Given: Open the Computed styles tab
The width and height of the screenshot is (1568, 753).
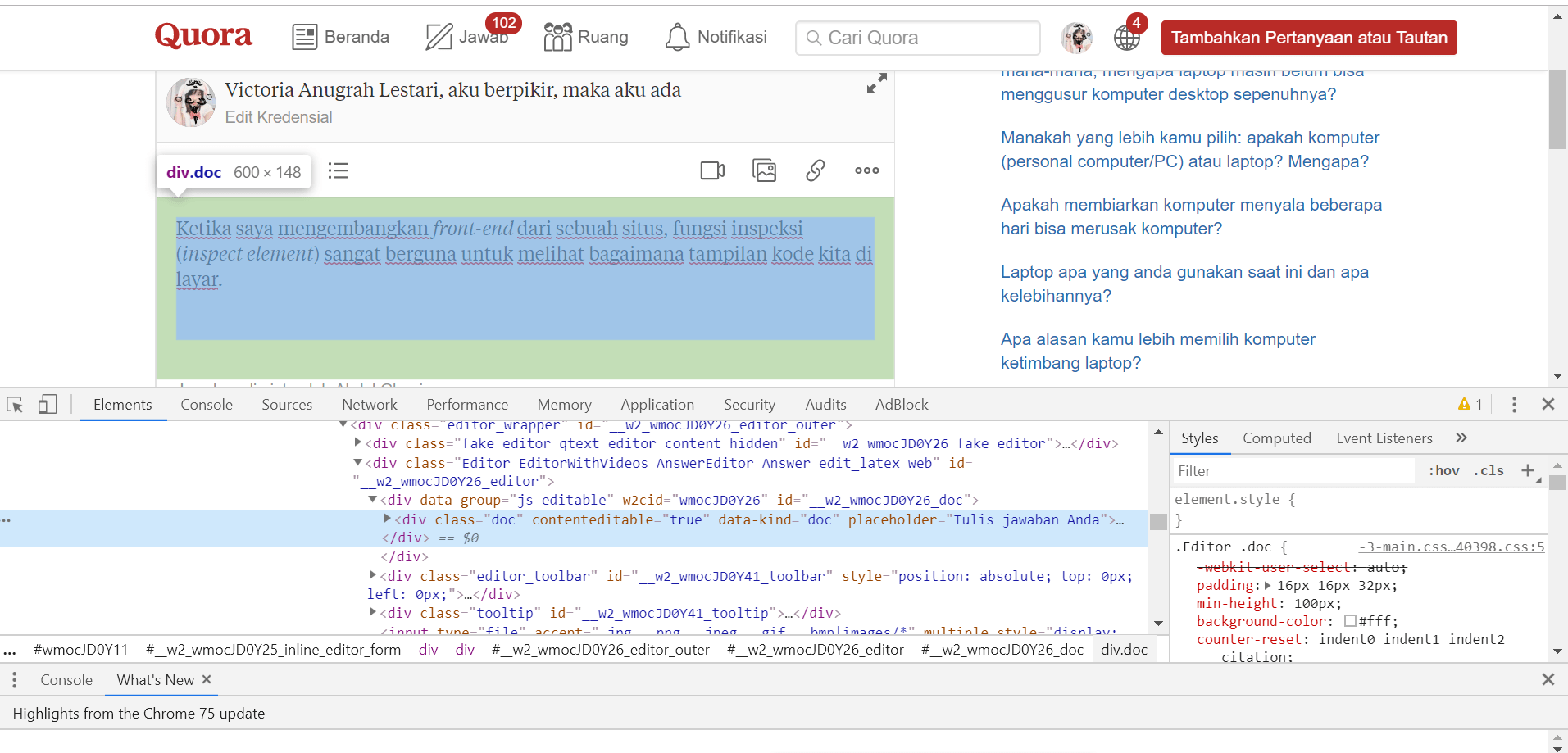Looking at the screenshot, I should [x=1276, y=438].
